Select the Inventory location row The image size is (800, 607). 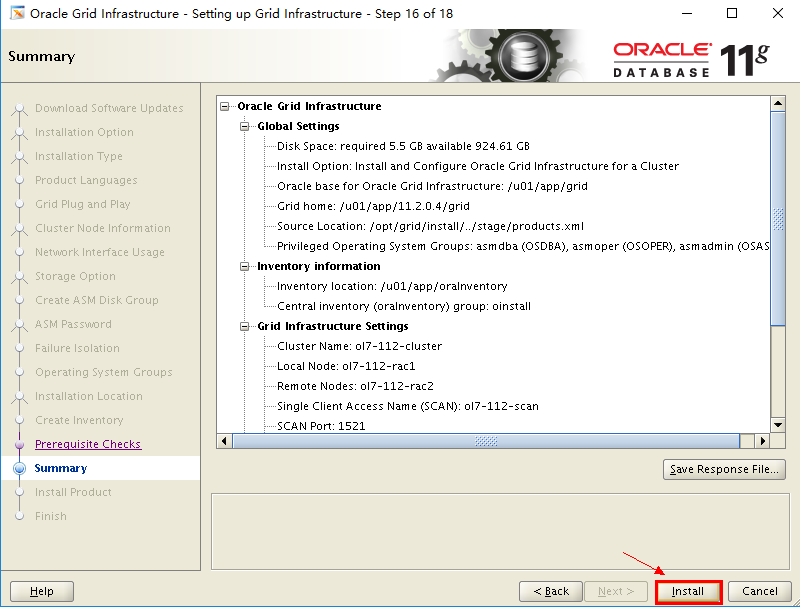pyautogui.click(x=392, y=286)
